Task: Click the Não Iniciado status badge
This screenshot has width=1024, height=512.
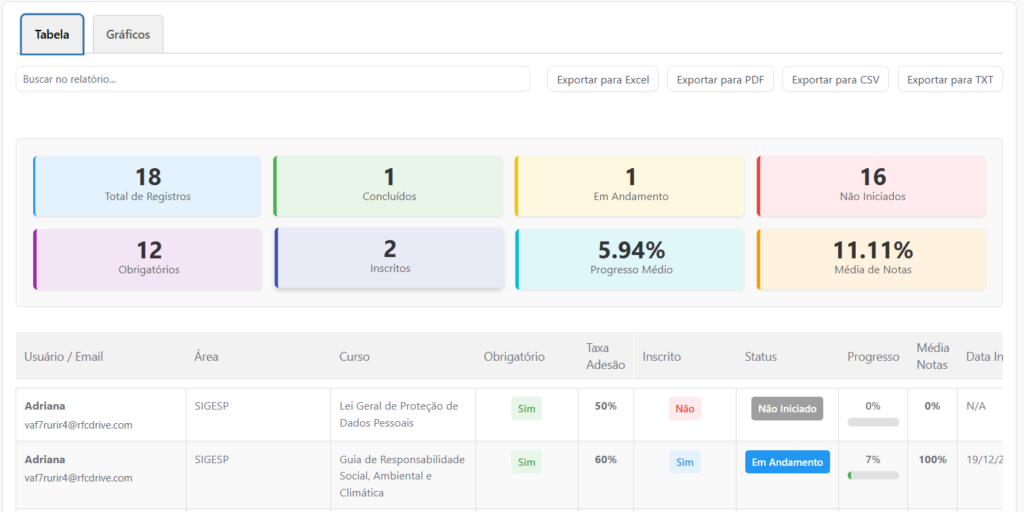Action: click(787, 408)
